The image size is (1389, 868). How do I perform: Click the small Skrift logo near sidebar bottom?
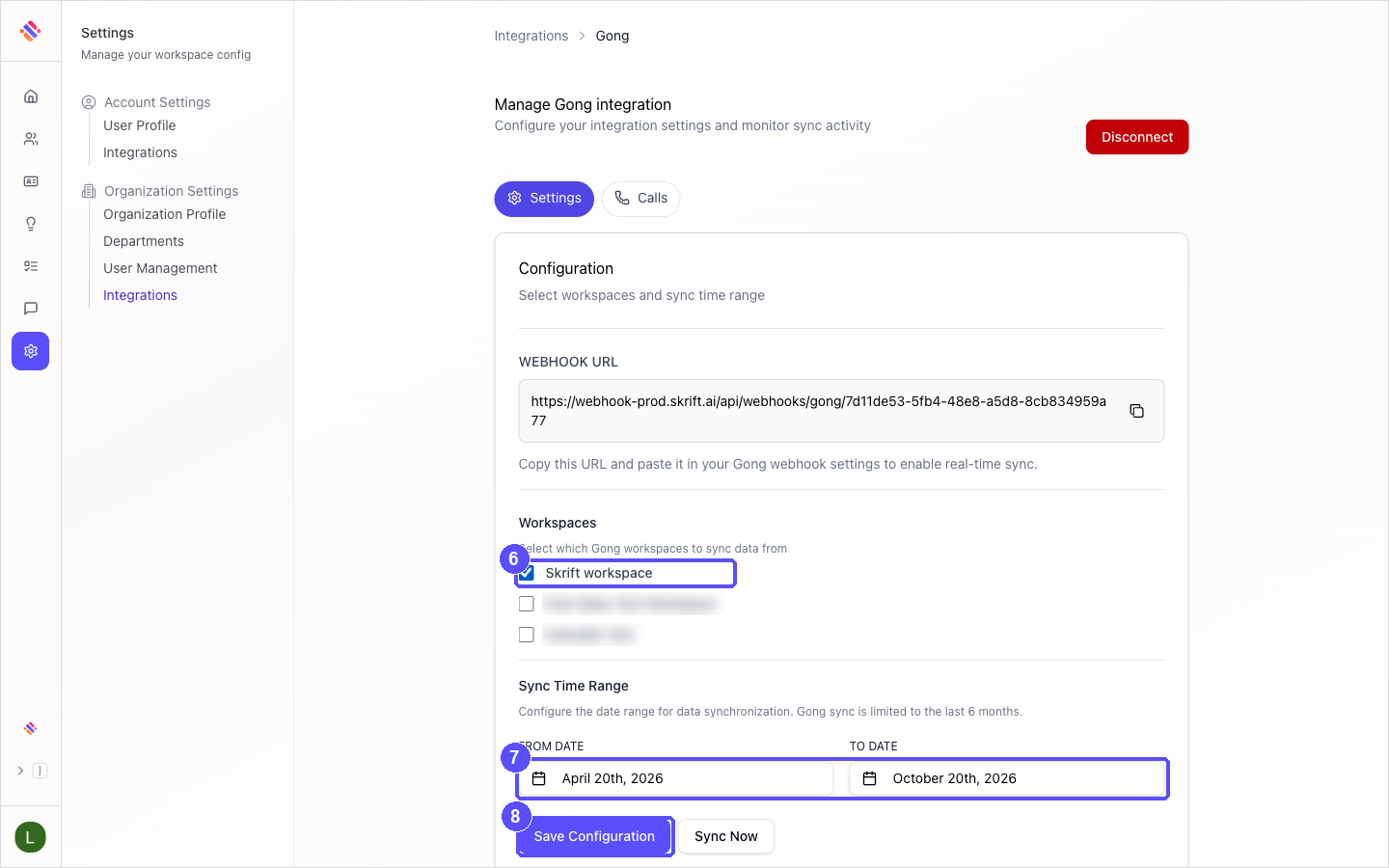tap(31, 728)
